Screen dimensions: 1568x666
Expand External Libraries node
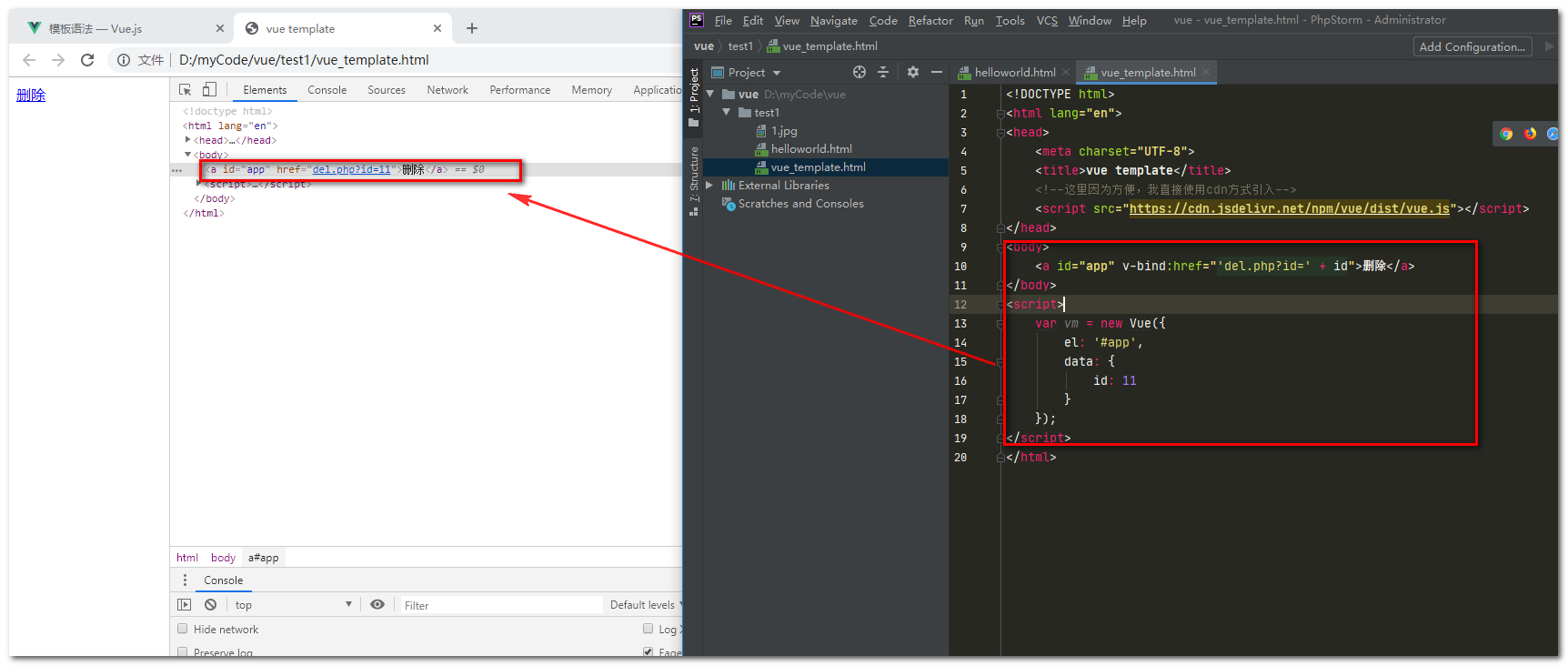709,185
